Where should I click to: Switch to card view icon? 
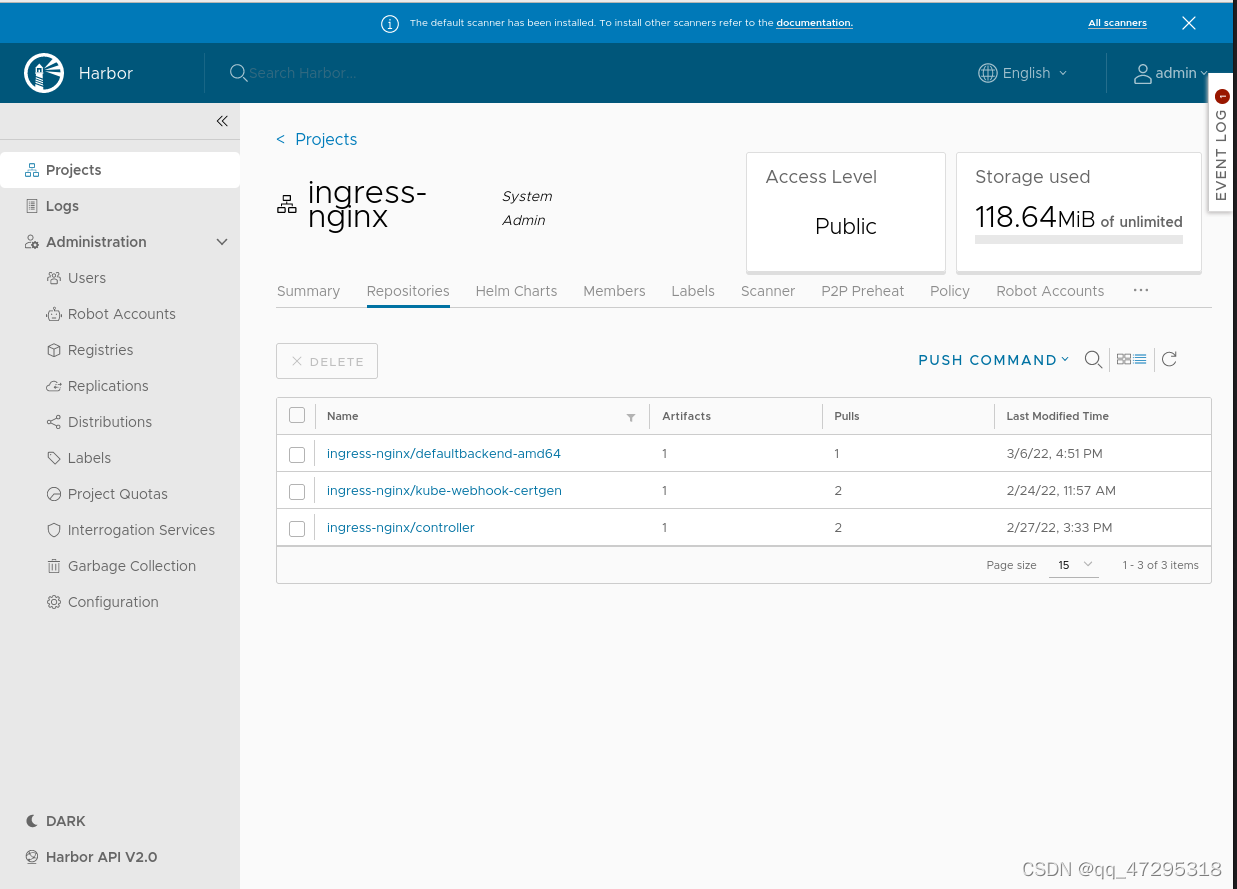(1124, 359)
